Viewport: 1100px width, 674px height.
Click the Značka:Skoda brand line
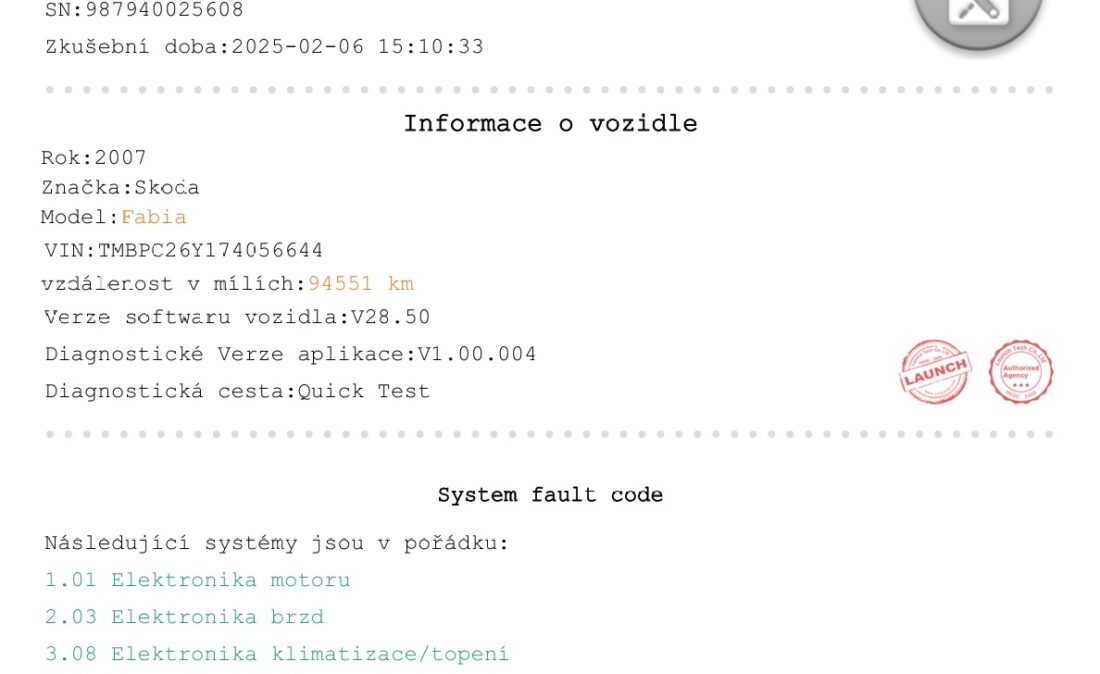pos(120,187)
